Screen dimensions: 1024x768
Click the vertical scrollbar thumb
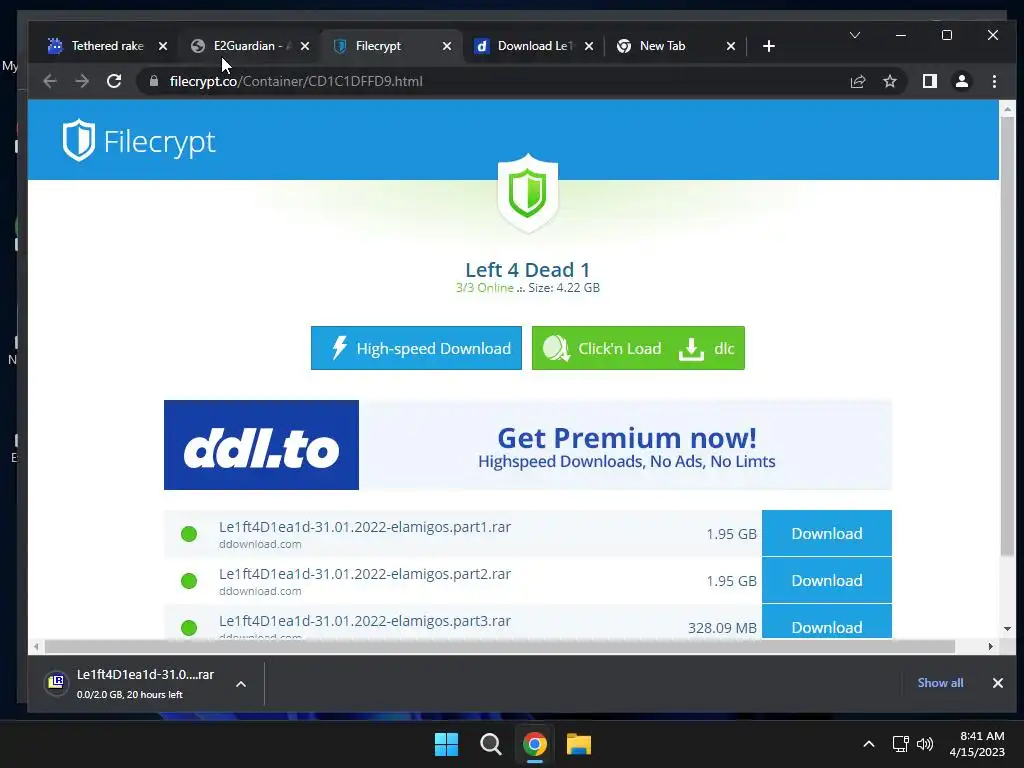(1007, 338)
